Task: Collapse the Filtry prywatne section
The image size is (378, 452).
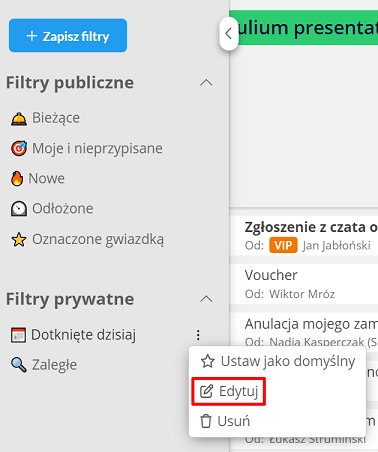Action: (x=206, y=299)
